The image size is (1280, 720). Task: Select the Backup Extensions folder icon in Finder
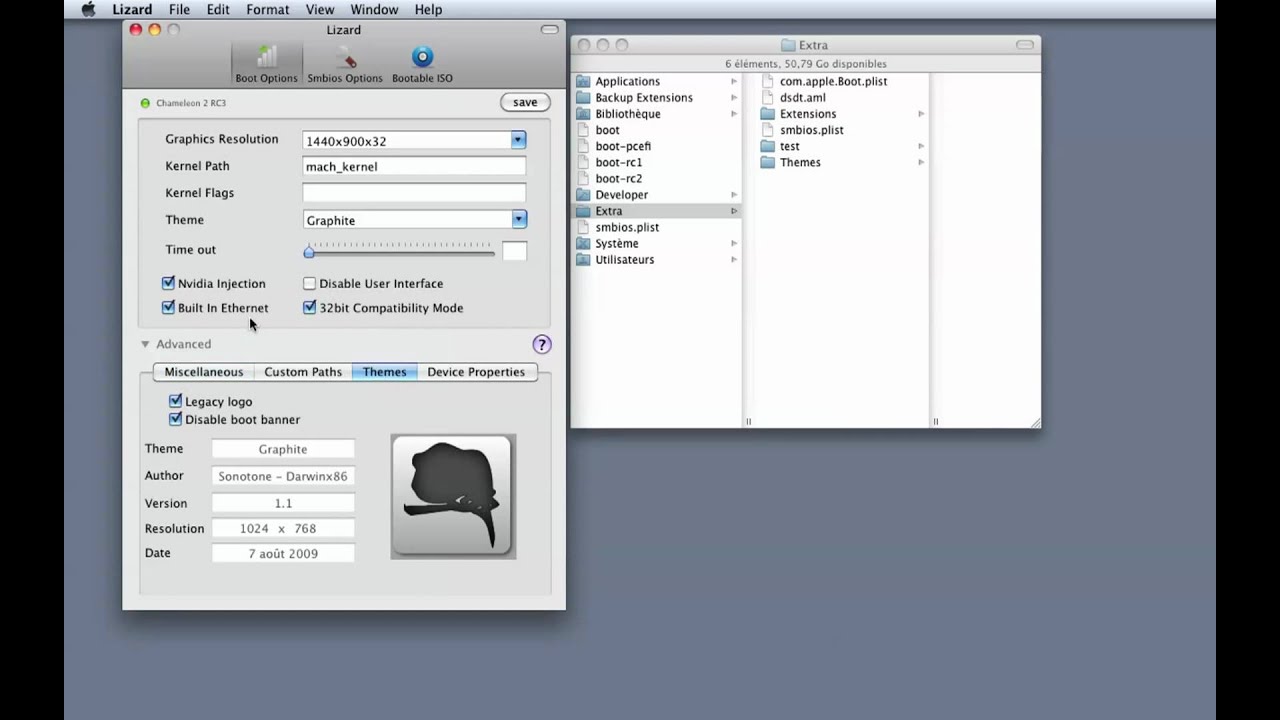tap(584, 97)
